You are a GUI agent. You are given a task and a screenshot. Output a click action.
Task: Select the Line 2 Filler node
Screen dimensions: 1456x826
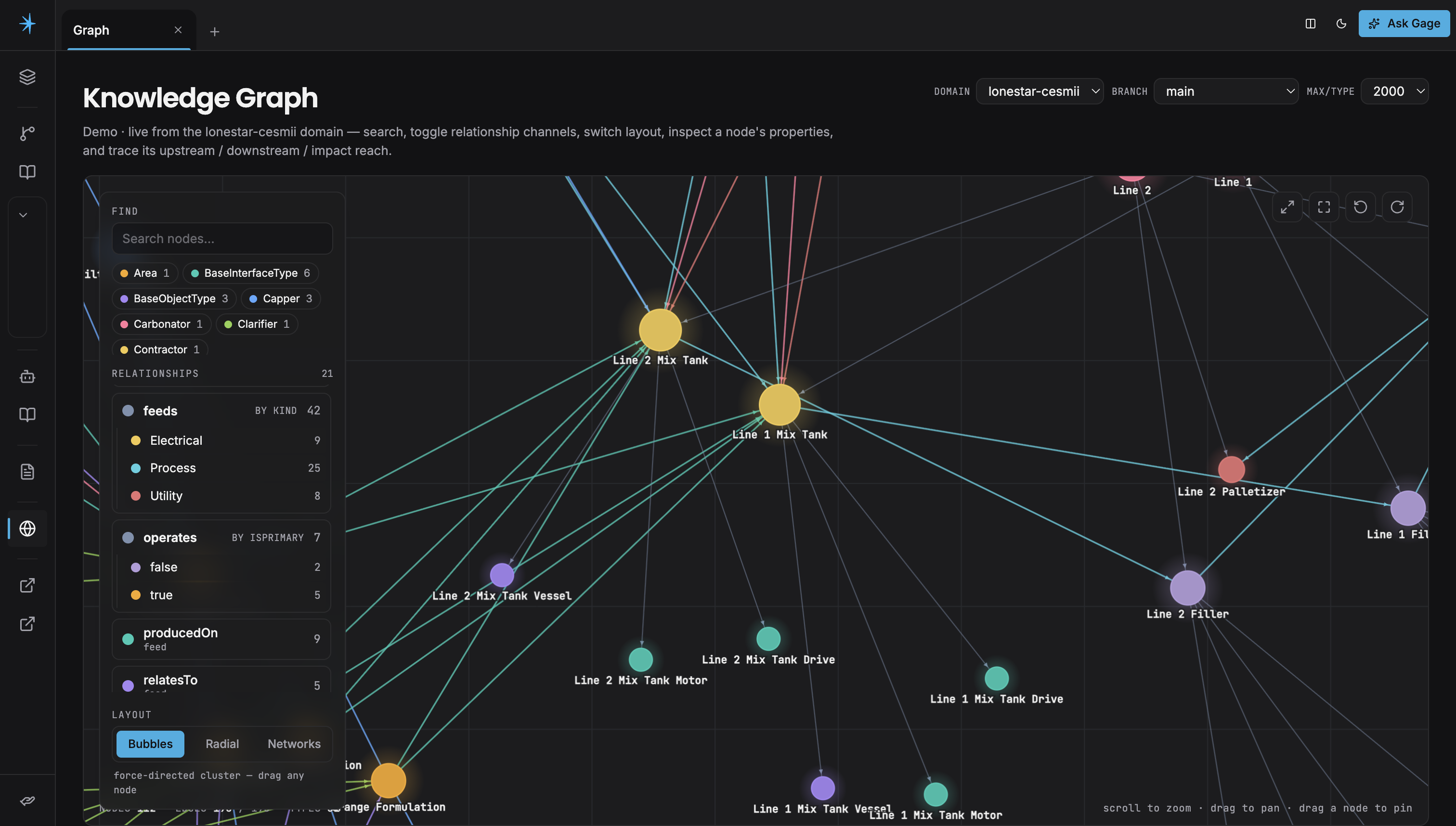1188,588
